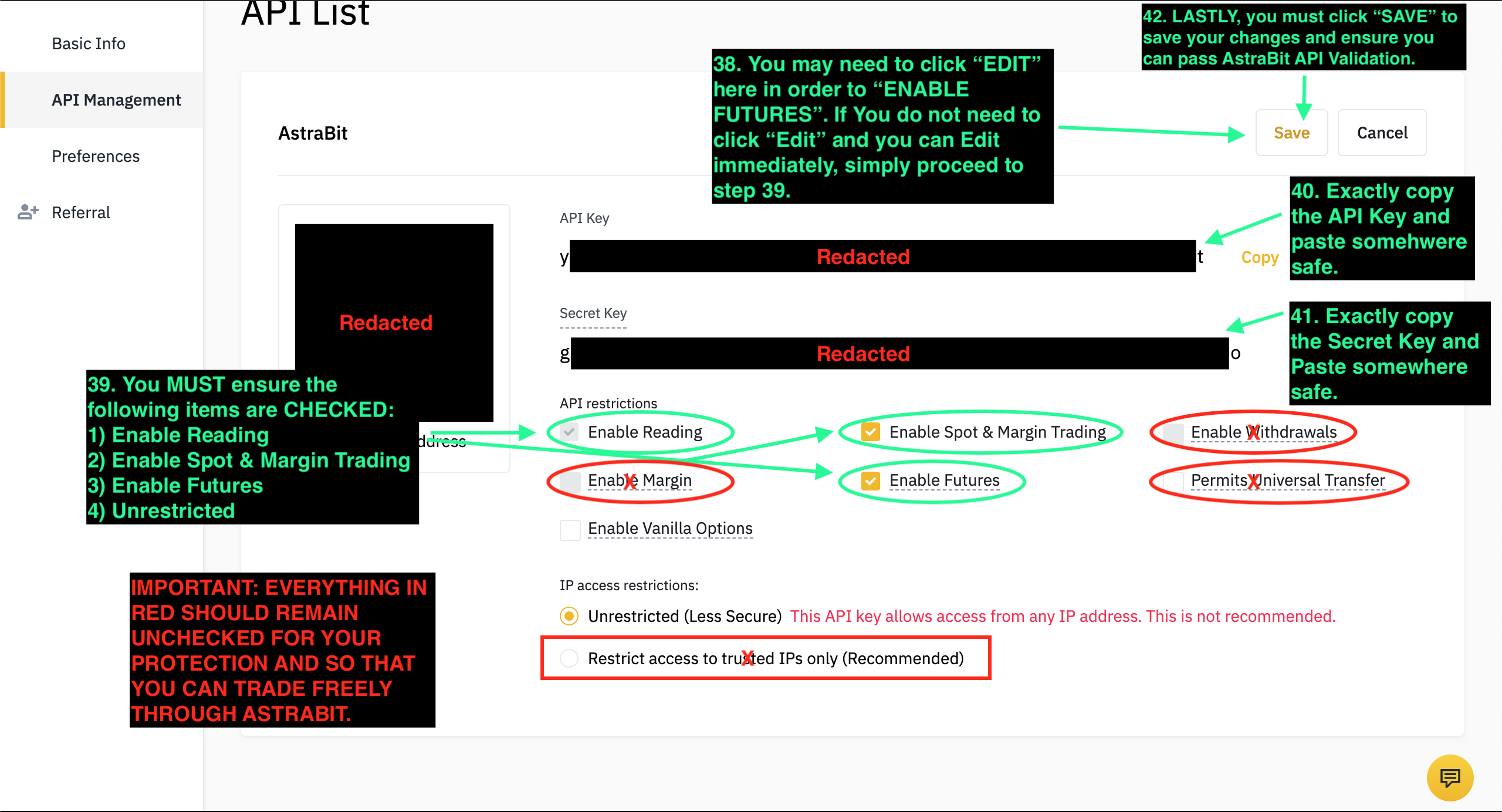Click Basic Info sidebar menu item
The width and height of the screenshot is (1502, 812).
pyautogui.click(x=89, y=43)
